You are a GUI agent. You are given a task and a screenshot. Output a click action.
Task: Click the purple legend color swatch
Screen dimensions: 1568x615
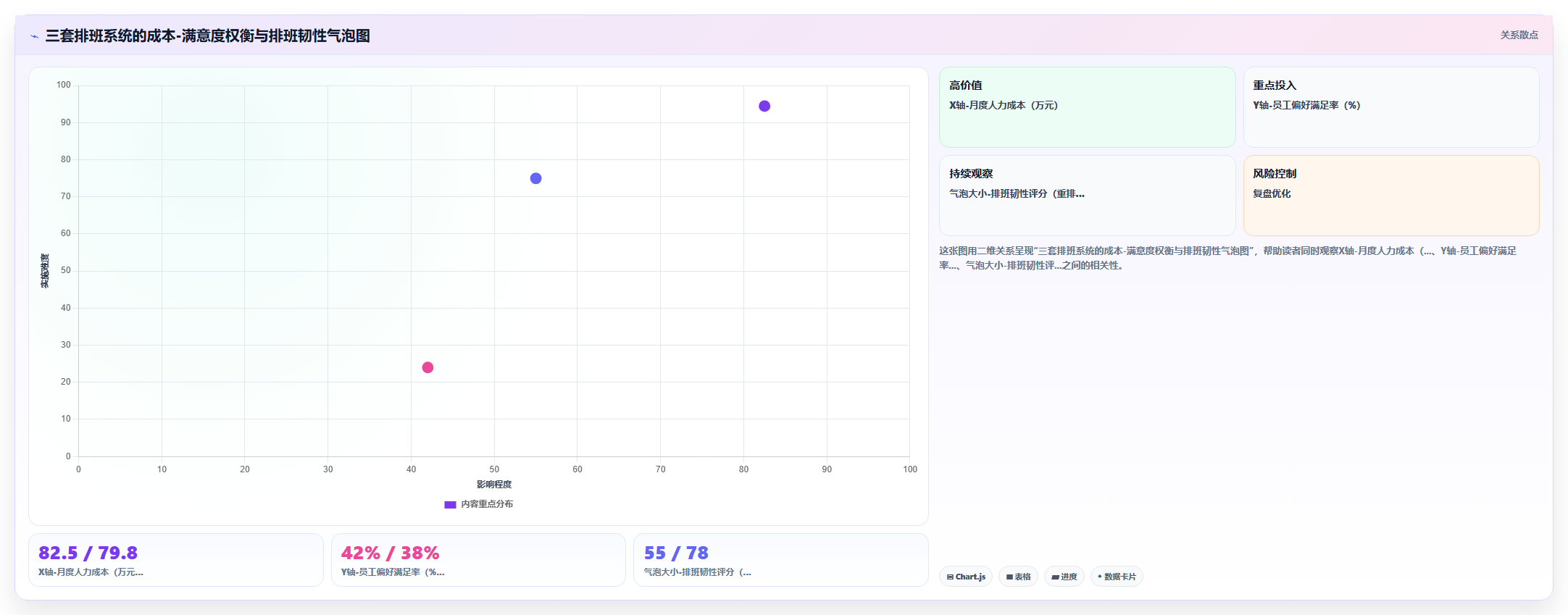click(450, 505)
